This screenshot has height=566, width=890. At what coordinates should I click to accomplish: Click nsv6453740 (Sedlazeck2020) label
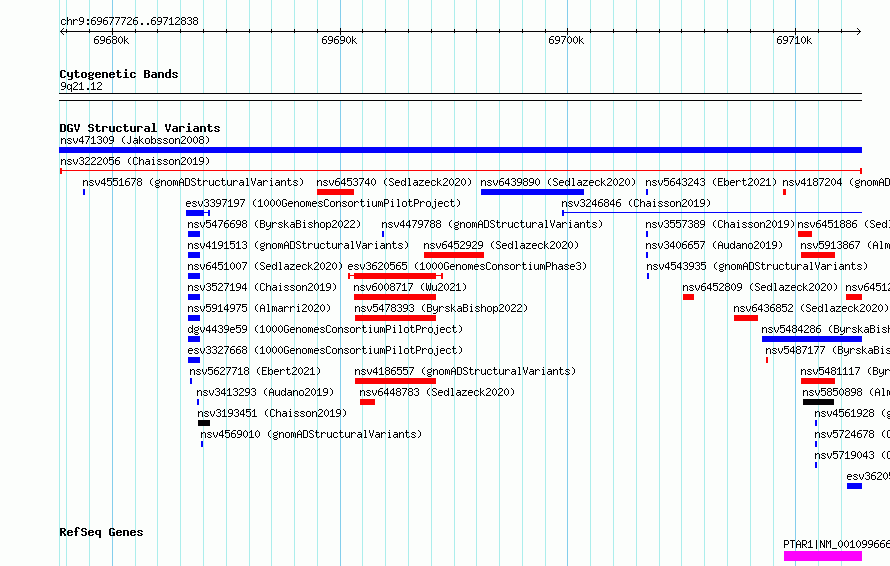coord(394,182)
